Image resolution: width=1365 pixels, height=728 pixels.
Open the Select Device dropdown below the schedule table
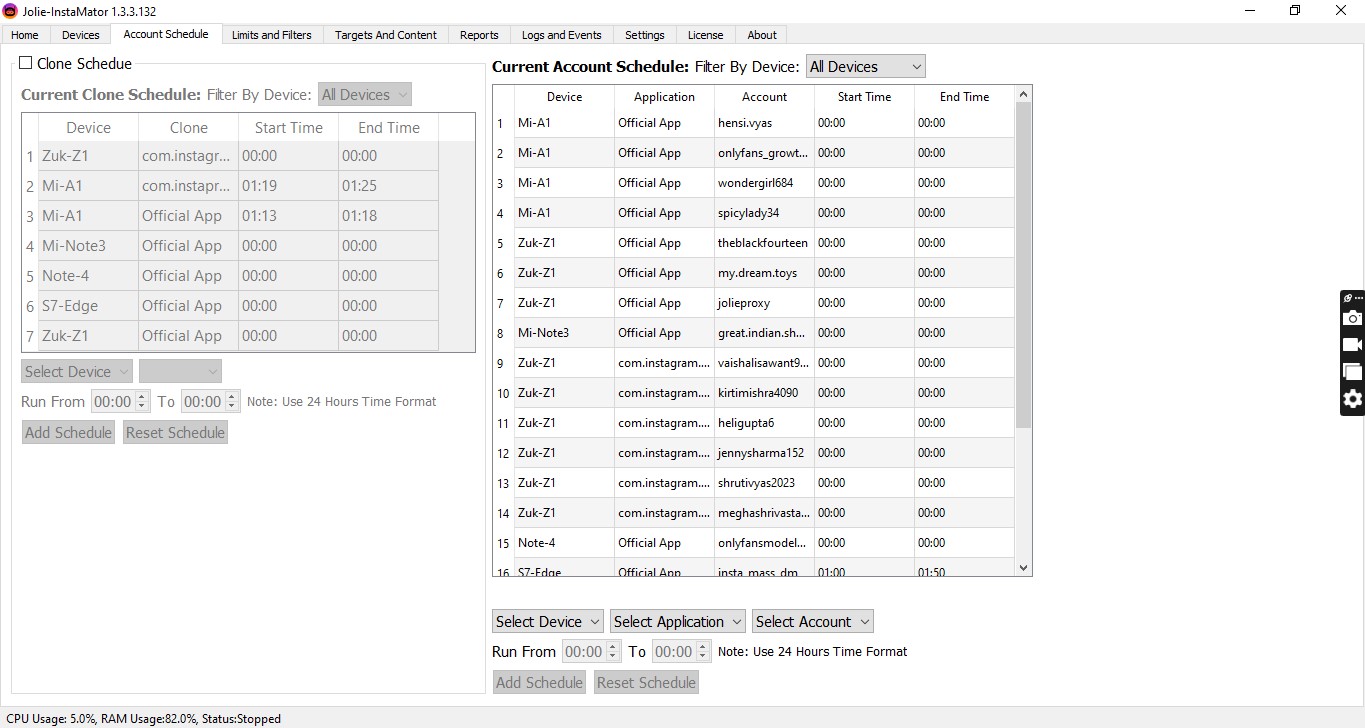point(546,620)
